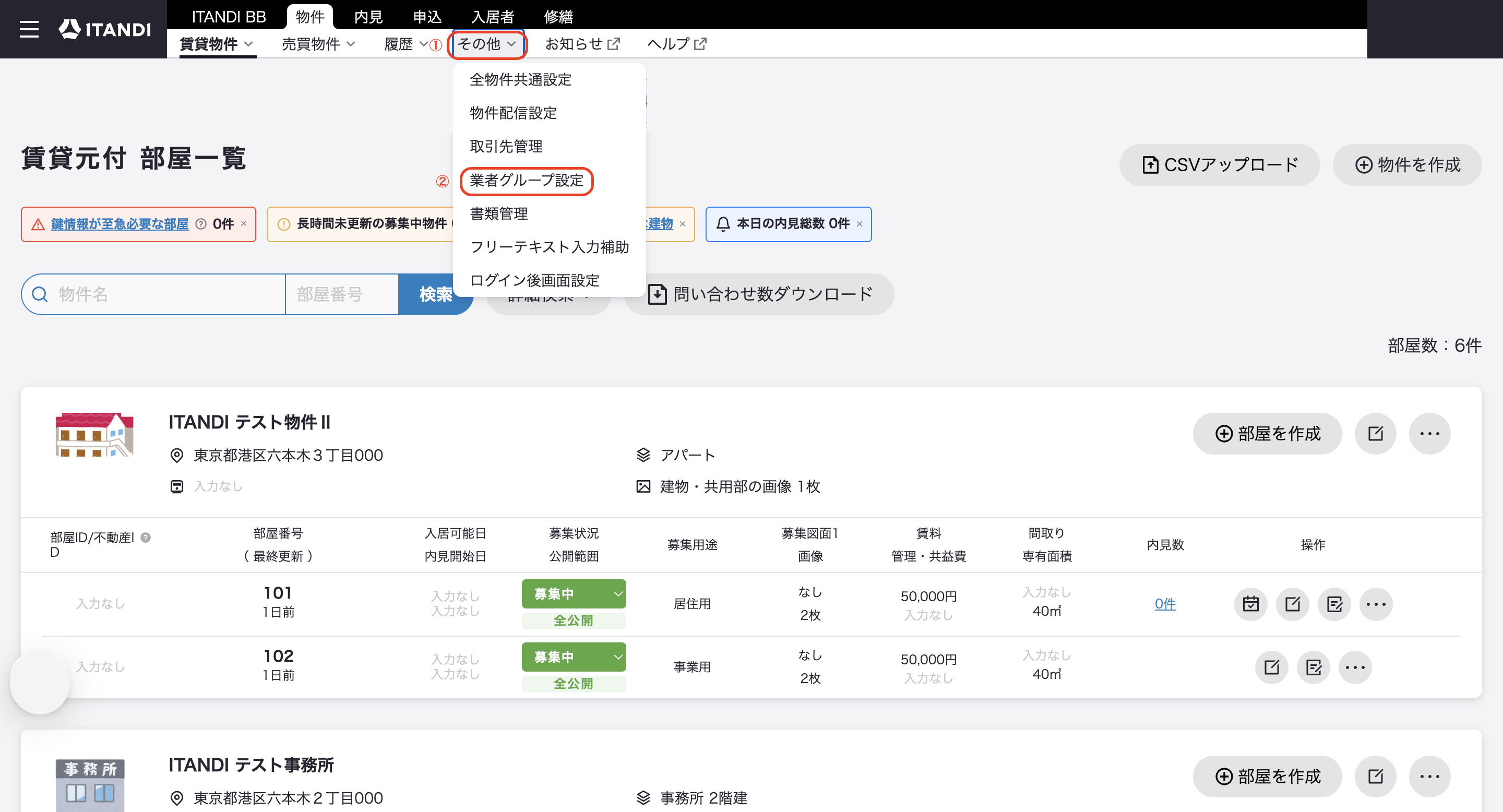1503x812 pixels.
Task: Click 部屋を作成 for ITANDI テスト物件 II
Action: point(1267,434)
